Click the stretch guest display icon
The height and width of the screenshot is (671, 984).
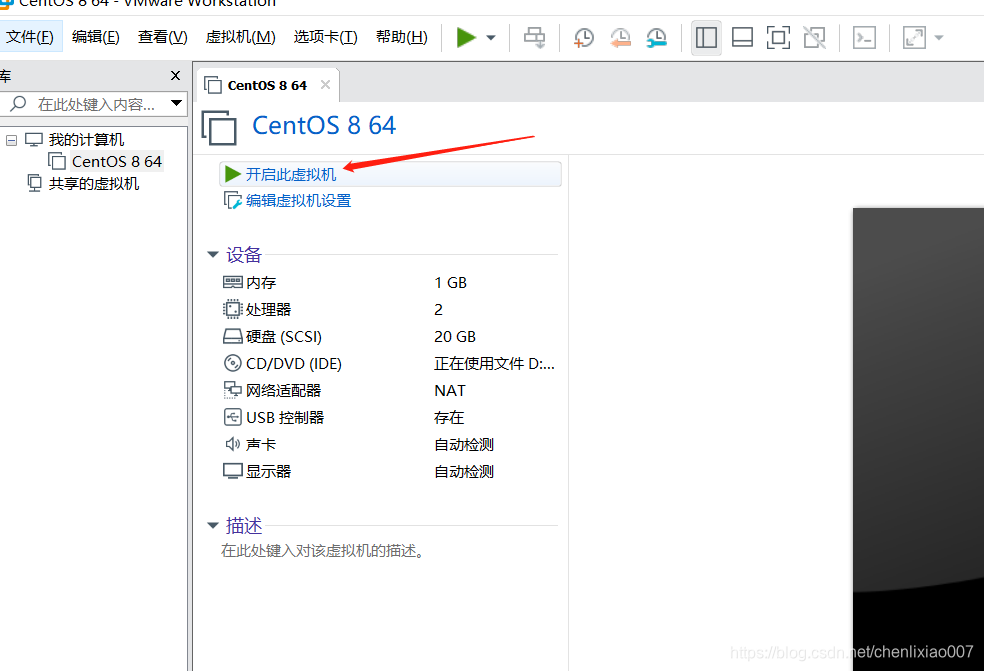pyautogui.click(x=914, y=38)
